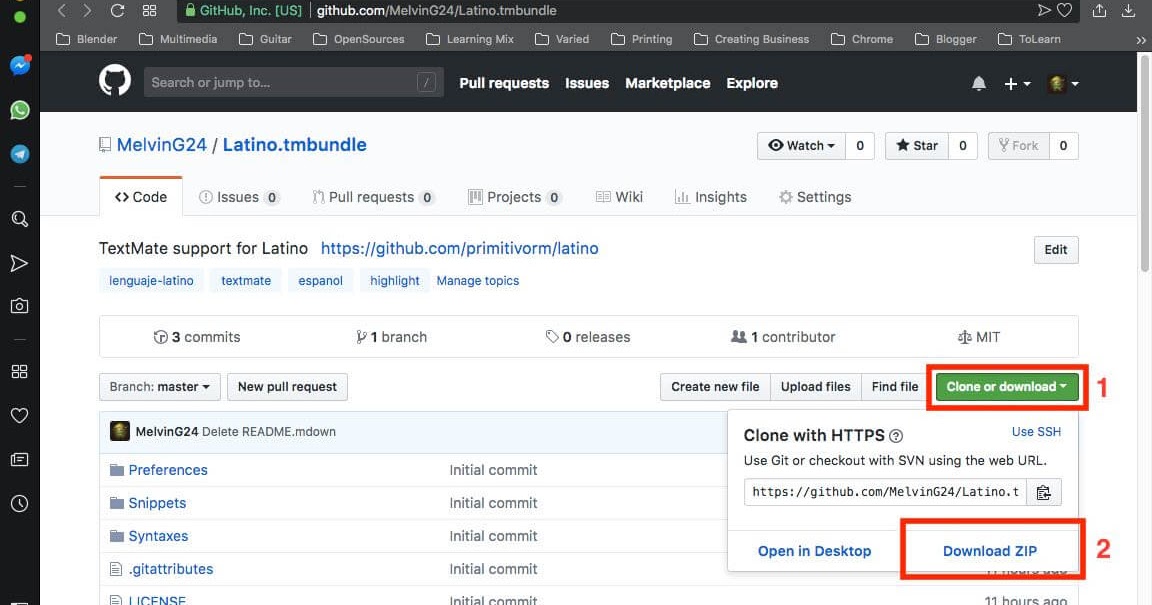Image resolution: width=1152 pixels, height=605 pixels.
Task: Click Open in Desktop link
Action: (814, 551)
